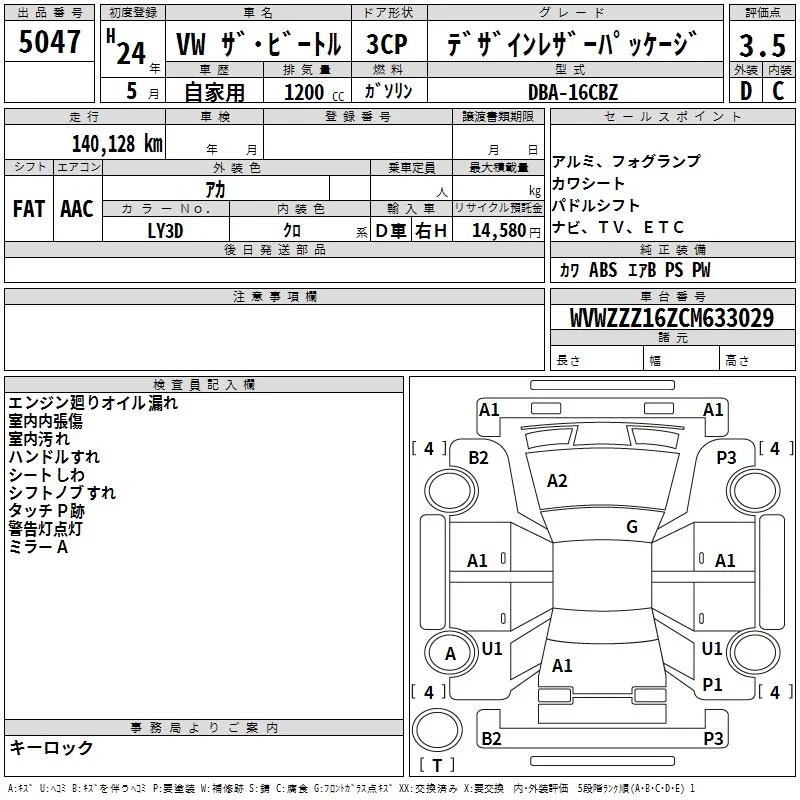Image resolution: width=800 pixels, height=800 pixels.
Task: Click inspector note シフトノブすれ
Action: pos(62,493)
